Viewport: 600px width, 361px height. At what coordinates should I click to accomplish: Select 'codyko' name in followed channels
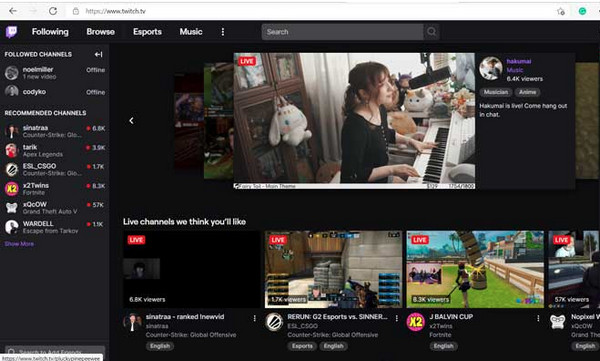pyautogui.click(x=34, y=91)
